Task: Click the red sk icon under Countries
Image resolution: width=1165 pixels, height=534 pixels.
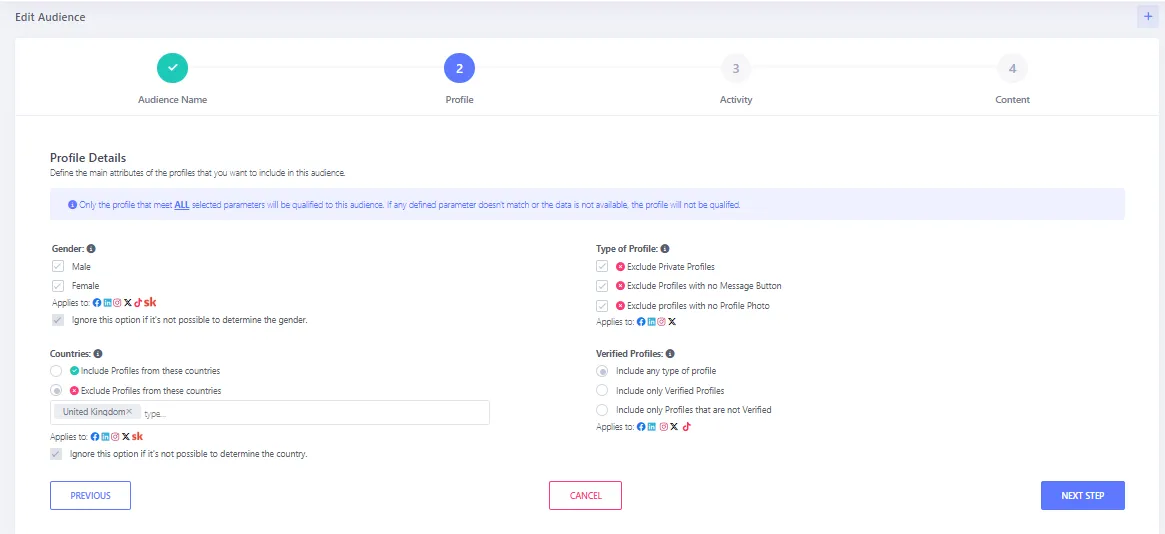Action: pos(137,437)
